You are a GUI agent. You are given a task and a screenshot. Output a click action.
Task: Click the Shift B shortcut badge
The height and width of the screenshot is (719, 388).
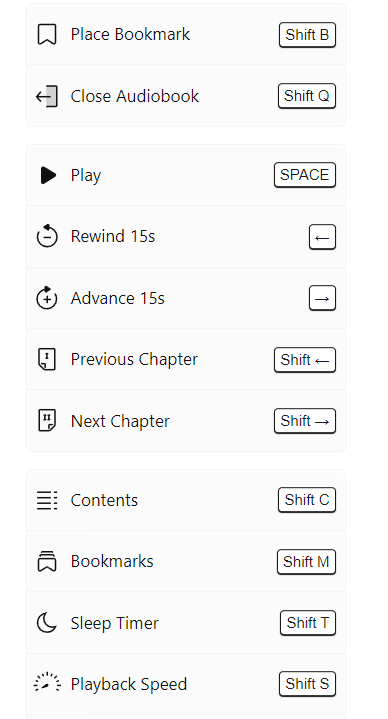point(307,35)
